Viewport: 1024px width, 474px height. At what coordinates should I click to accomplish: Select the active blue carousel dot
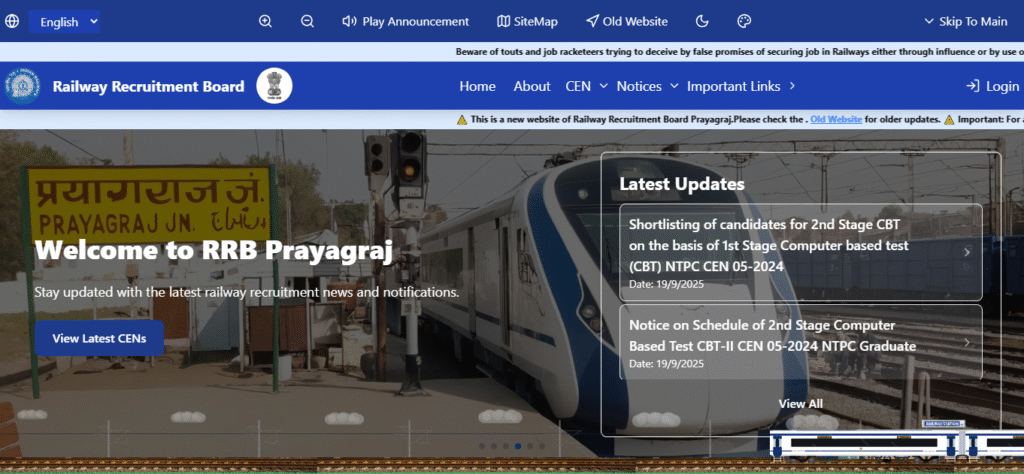click(x=518, y=447)
